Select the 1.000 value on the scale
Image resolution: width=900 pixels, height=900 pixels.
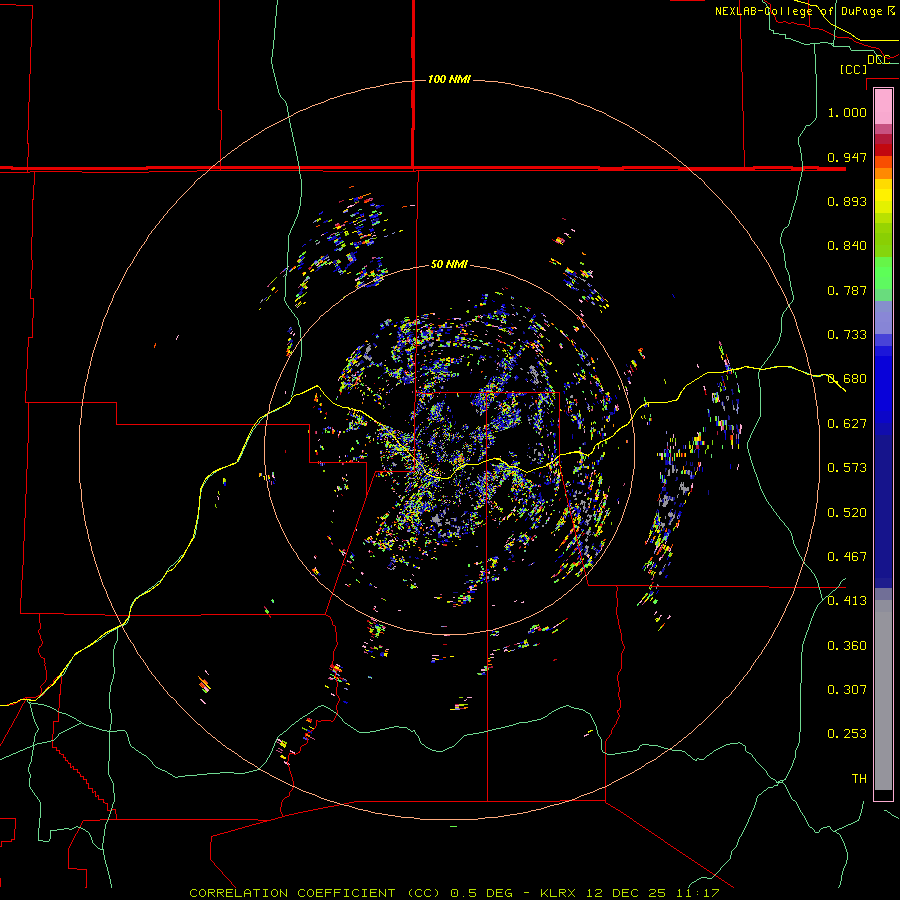click(x=847, y=112)
